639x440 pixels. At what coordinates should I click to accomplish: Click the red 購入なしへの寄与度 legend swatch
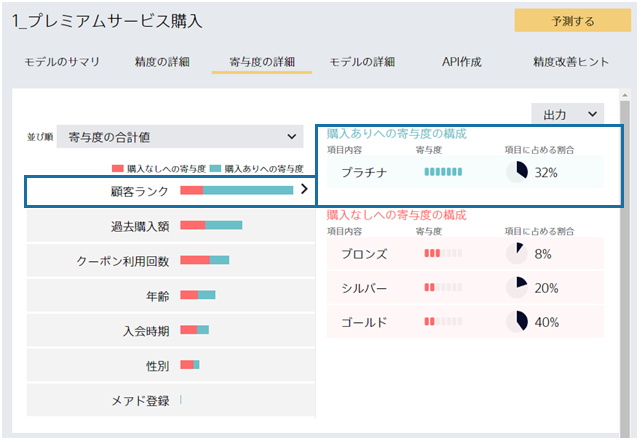(x=117, y=168)
